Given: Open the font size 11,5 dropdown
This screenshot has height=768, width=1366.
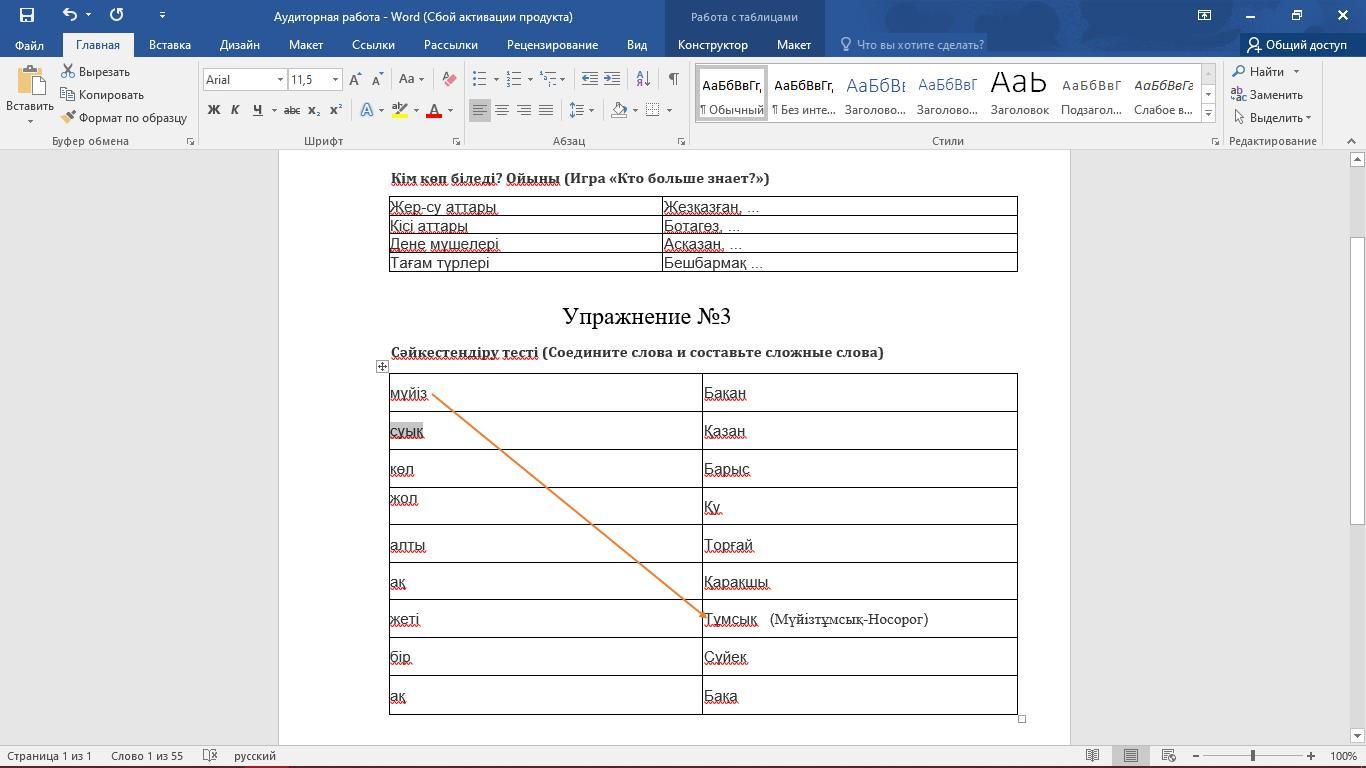Looking at the screenshot, I should click(336, 79).
